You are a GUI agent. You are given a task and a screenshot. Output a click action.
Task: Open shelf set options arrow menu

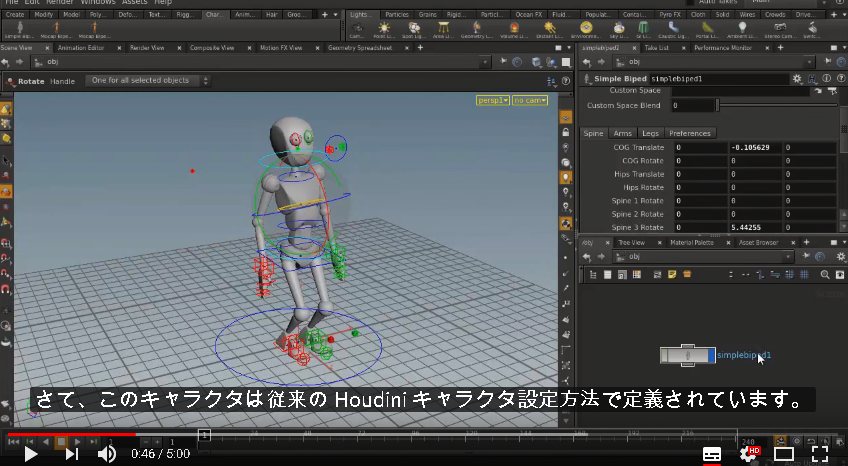click(x=335, y=15)
